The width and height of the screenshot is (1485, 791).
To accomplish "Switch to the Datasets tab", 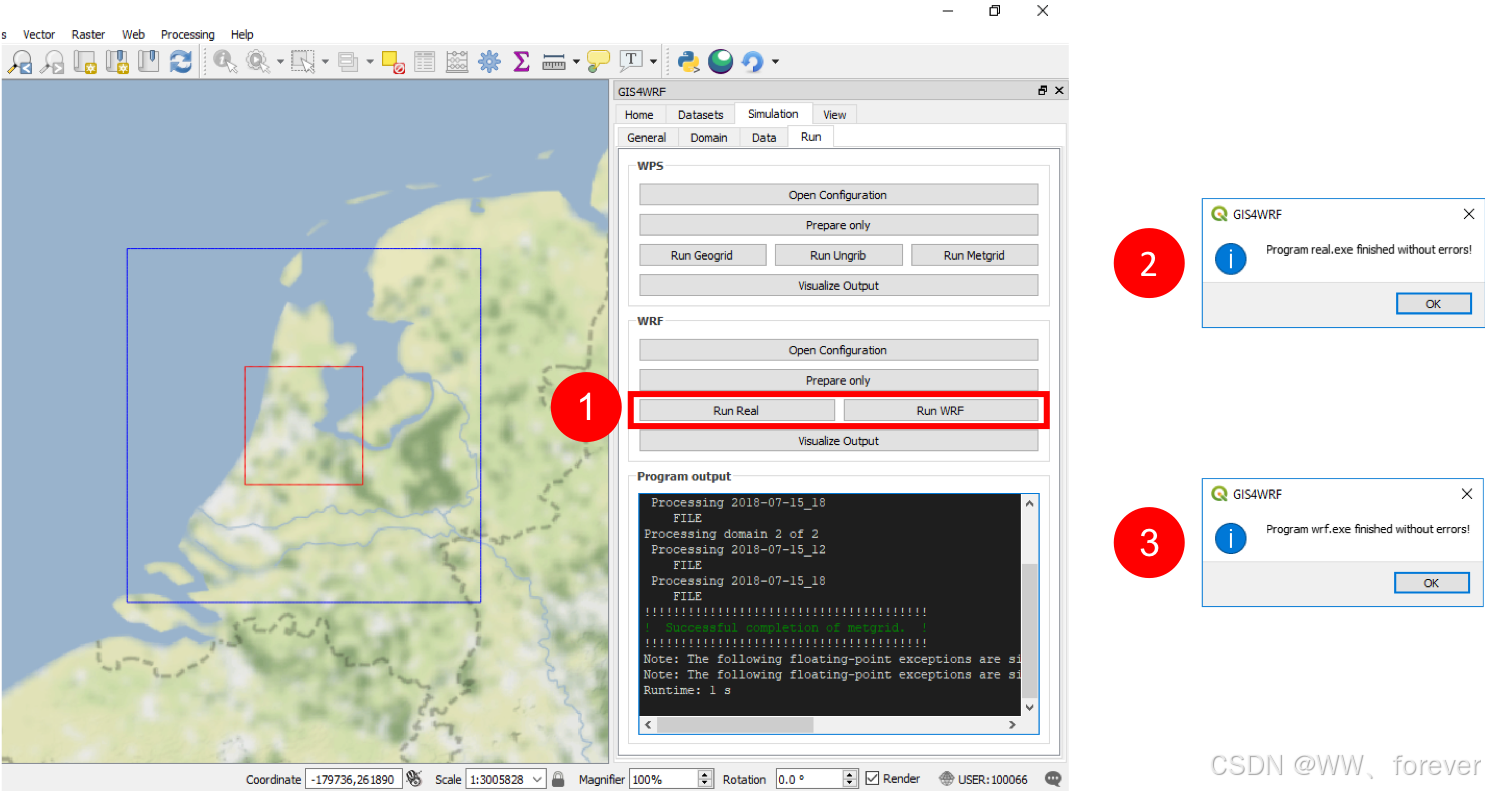I will coord(700,115).
